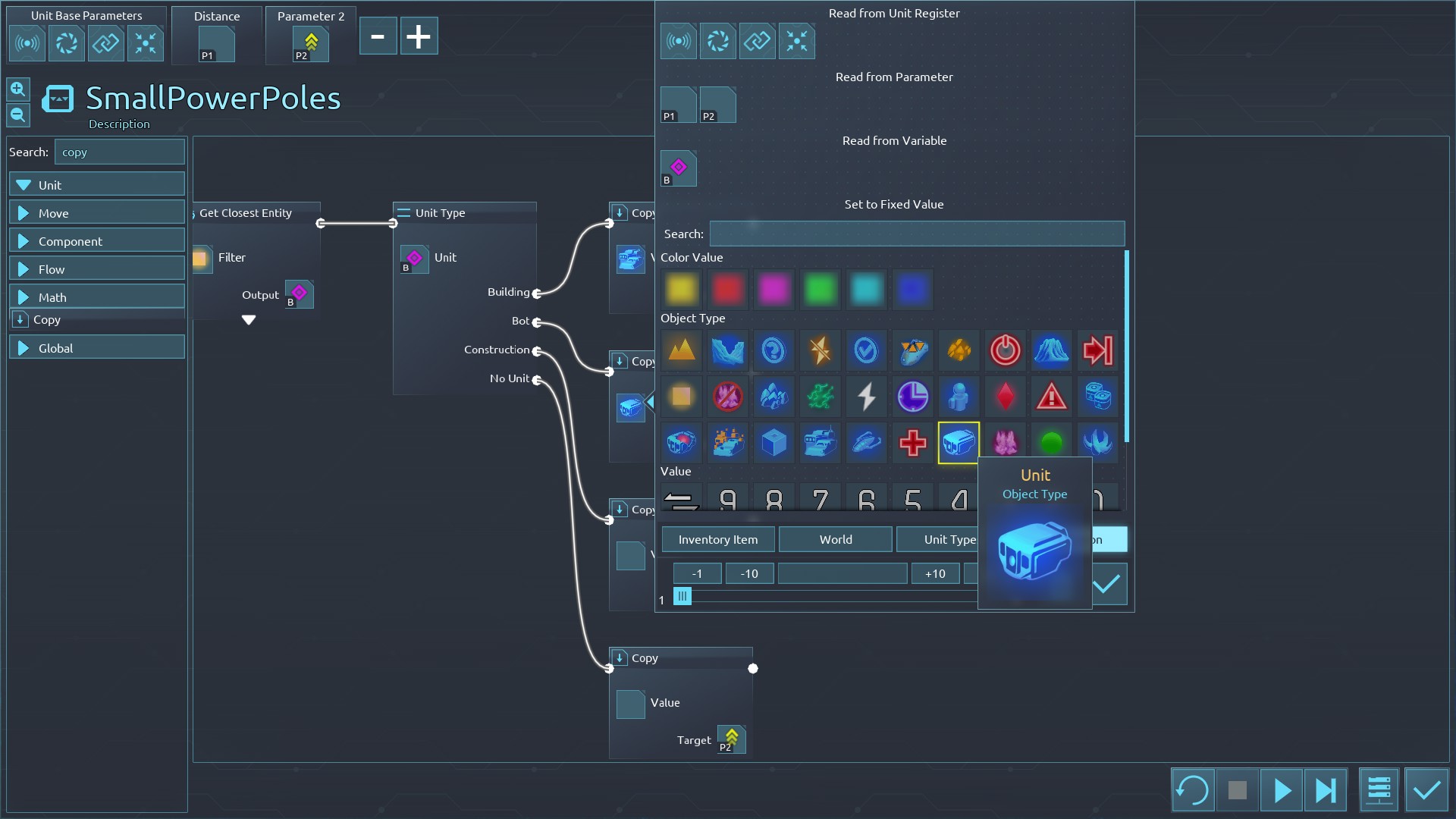
Task: Add a parameter with the plus button
Action: point(418,36)
